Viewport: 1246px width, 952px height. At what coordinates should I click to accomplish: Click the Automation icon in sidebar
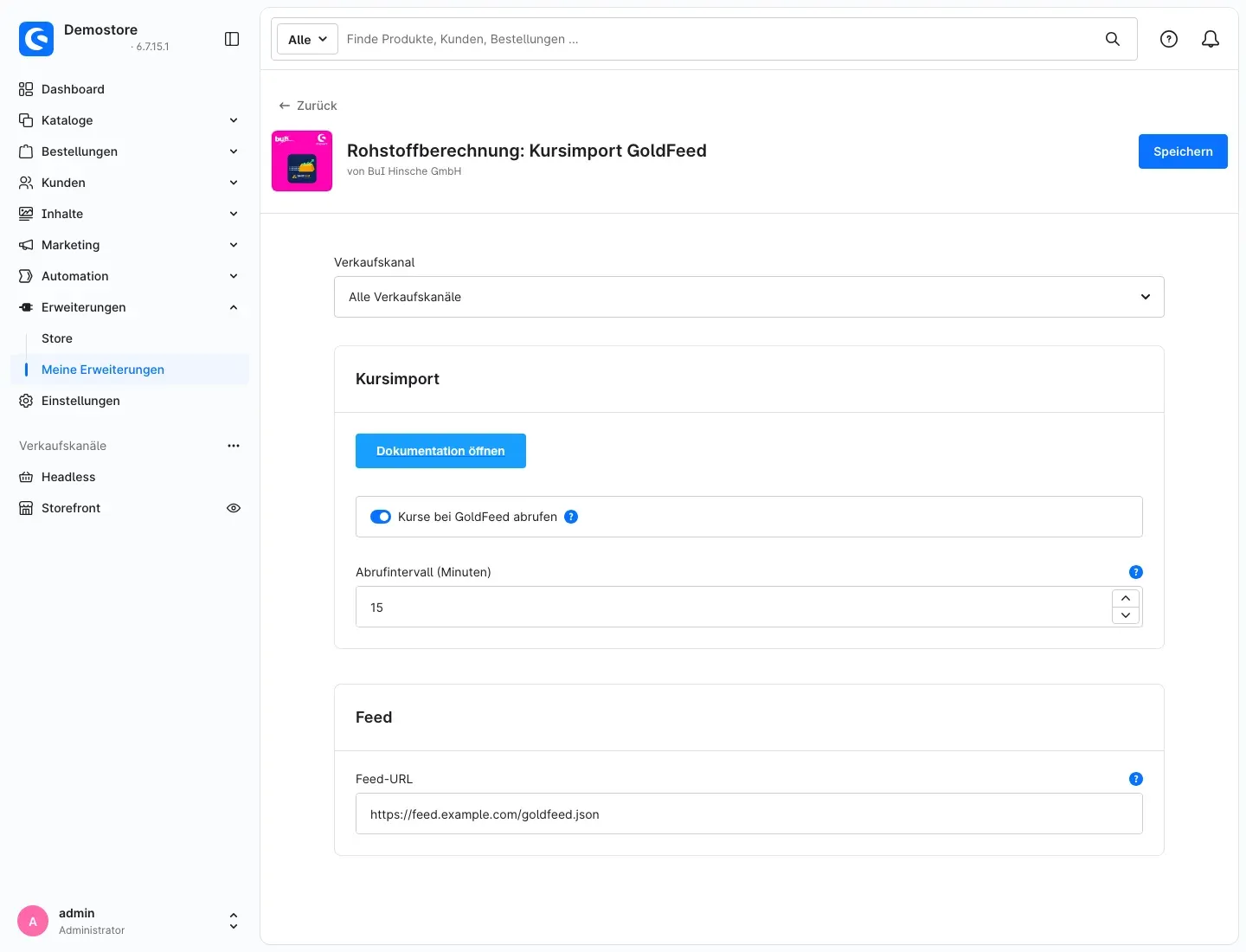(26, 276)
